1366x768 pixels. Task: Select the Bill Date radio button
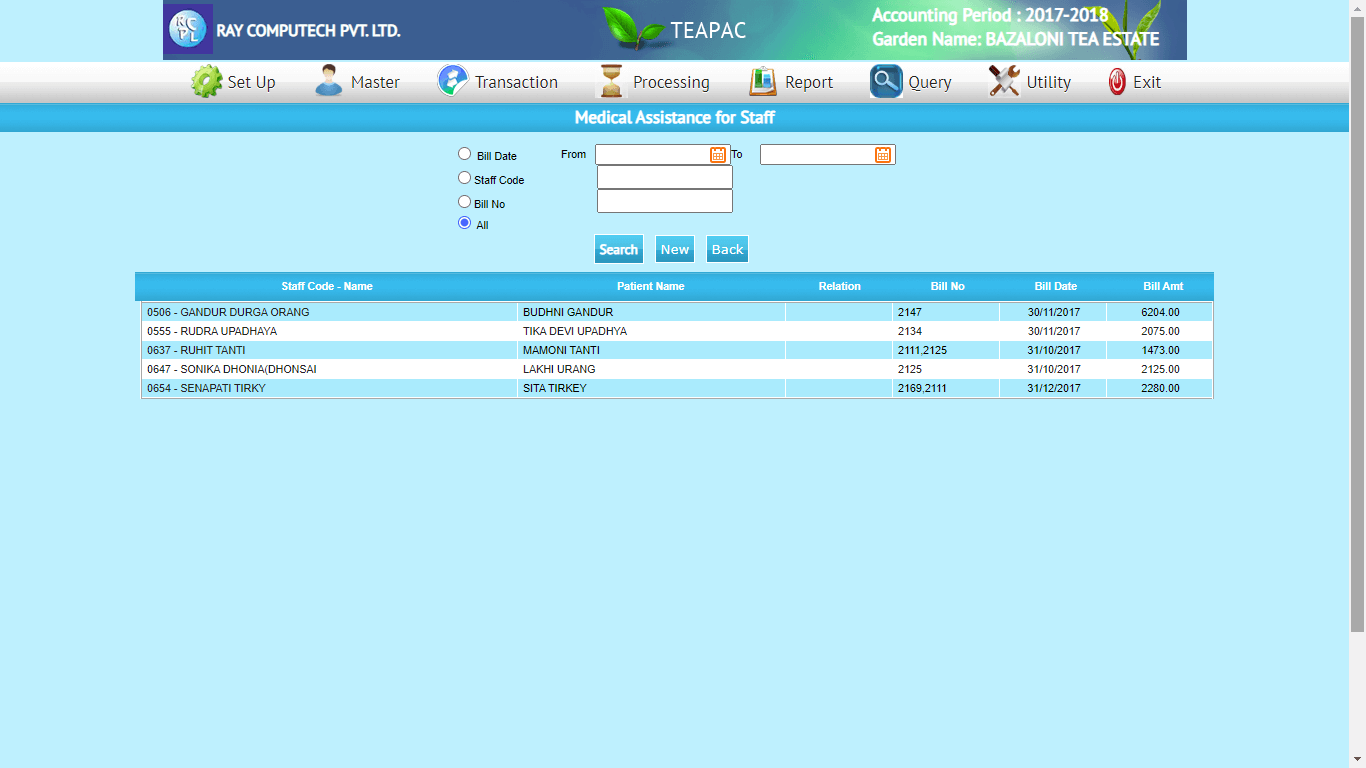pos(464,154)
